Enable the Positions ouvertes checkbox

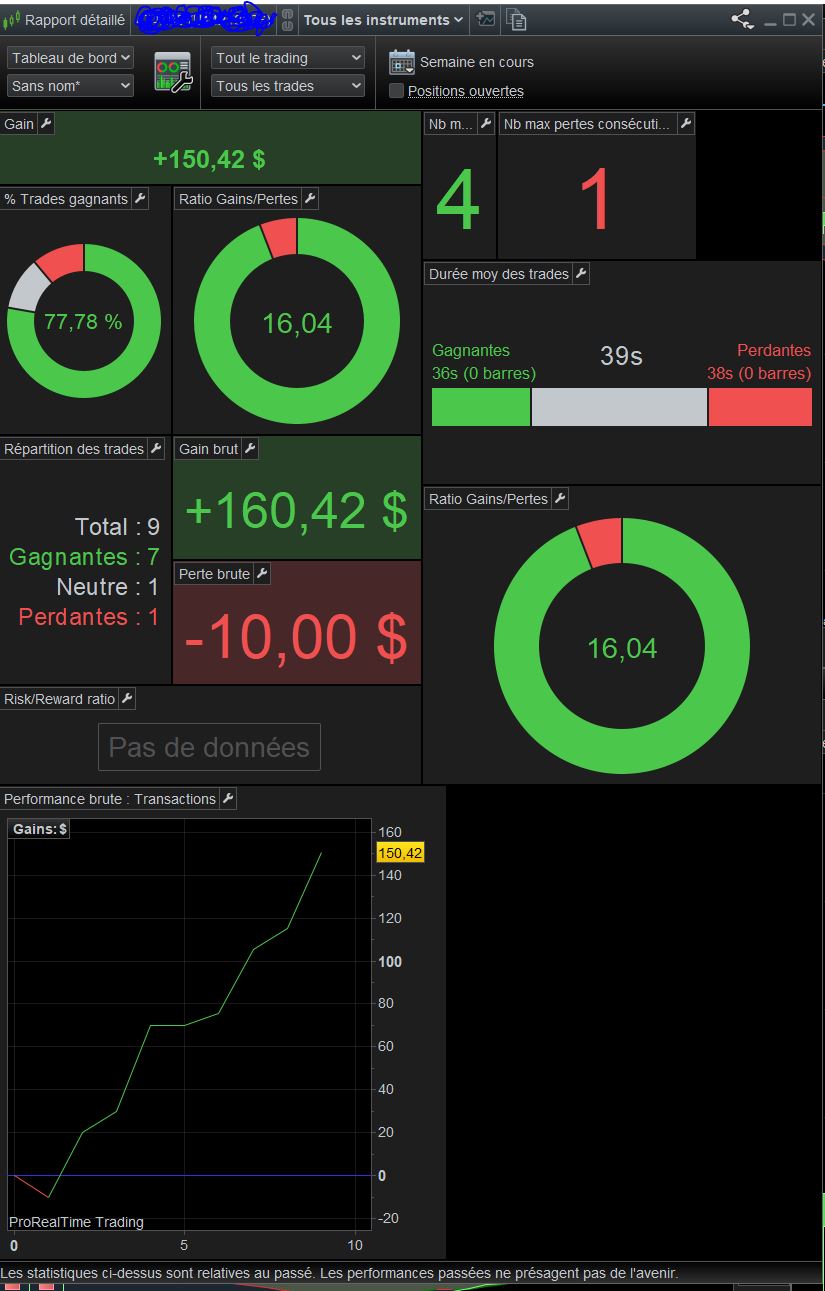[396, 91]
